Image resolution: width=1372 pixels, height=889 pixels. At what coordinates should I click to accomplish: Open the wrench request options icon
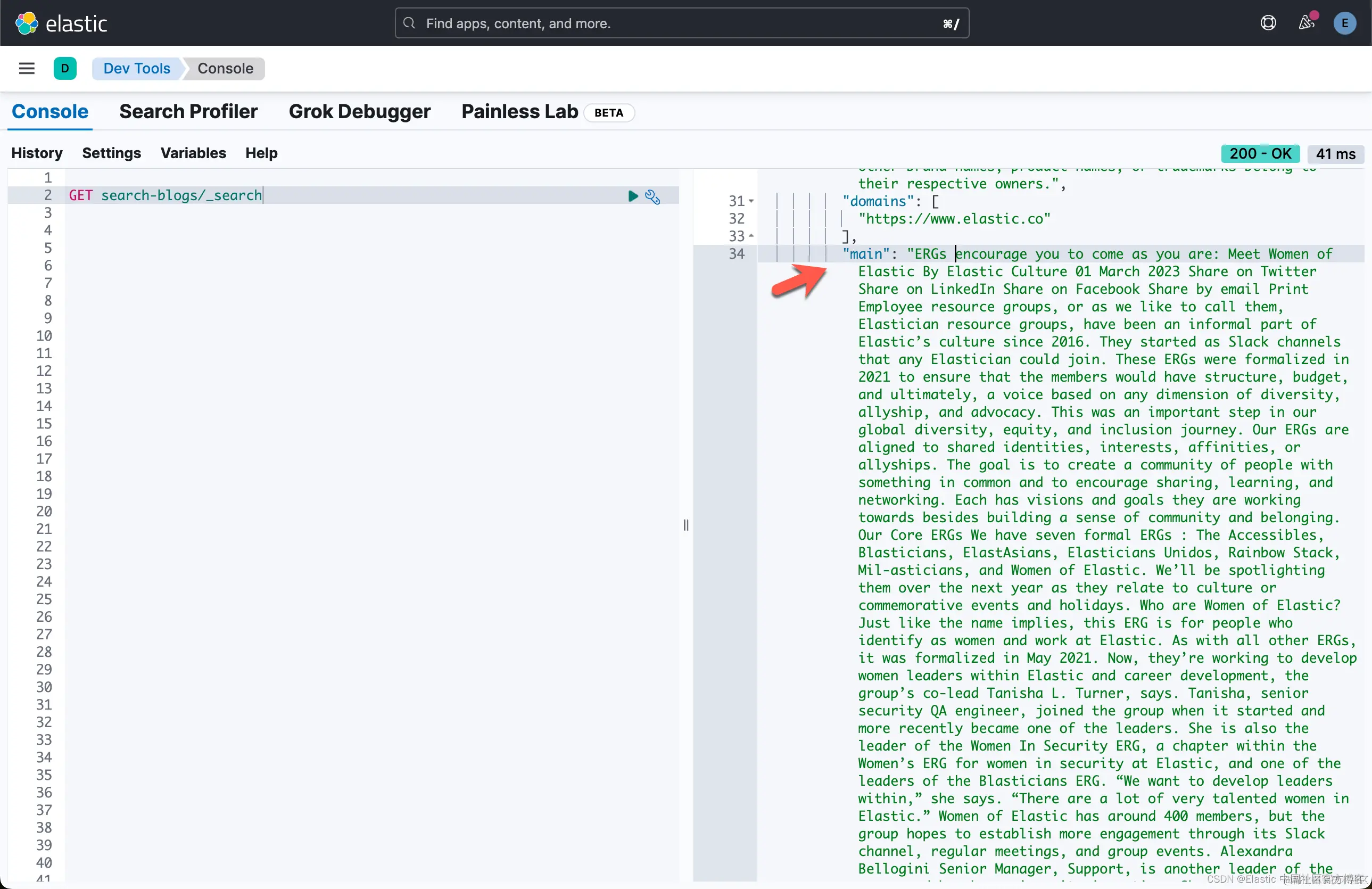pyautogui.click(x=652, y=196)
